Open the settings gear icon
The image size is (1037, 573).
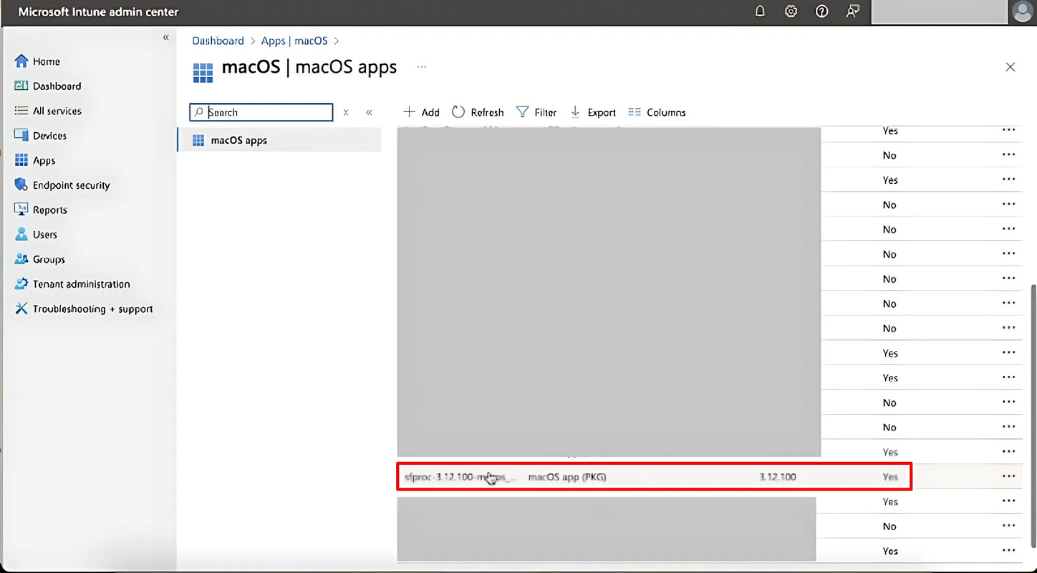pos(791,11)
